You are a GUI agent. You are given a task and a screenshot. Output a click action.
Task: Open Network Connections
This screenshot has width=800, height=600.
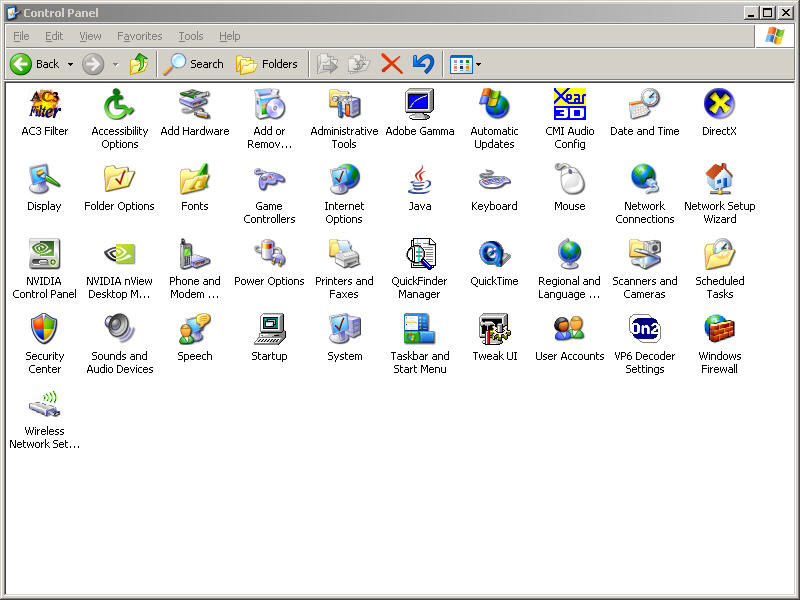(x=644, y=194)
